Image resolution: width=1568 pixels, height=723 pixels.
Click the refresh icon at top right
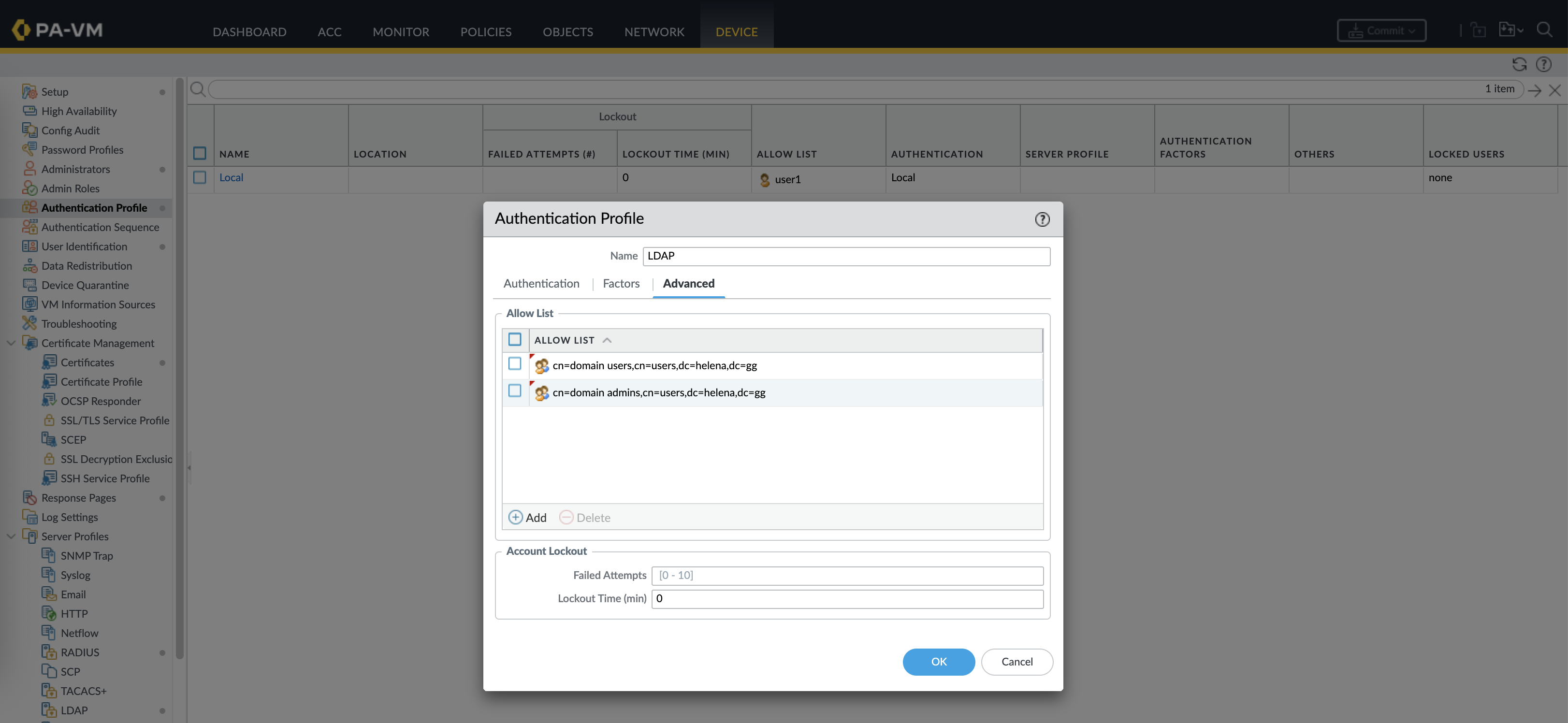pyautogui.click(x=1519, y=64)
